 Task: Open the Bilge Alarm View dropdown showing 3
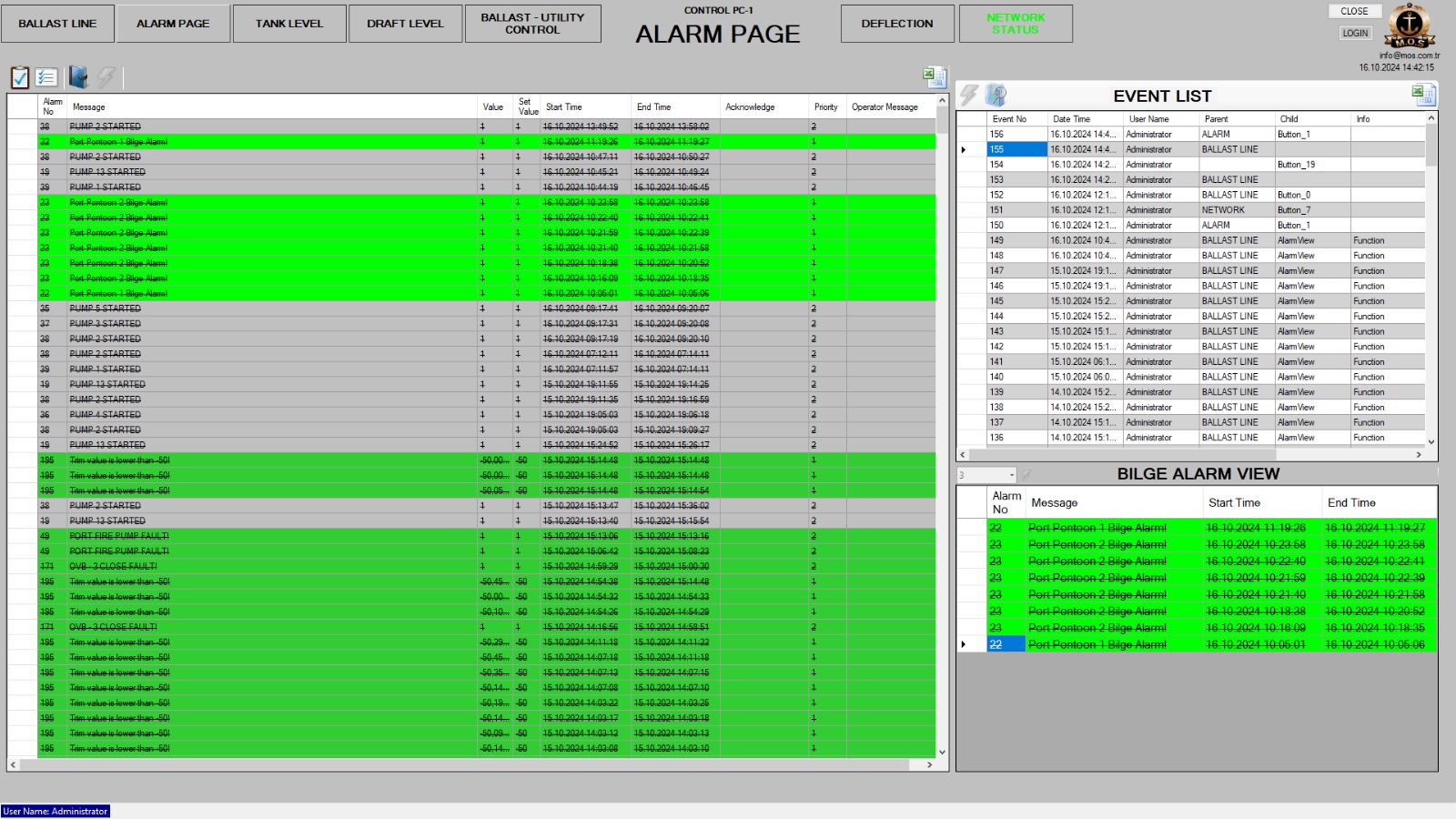coord(1010,475)
